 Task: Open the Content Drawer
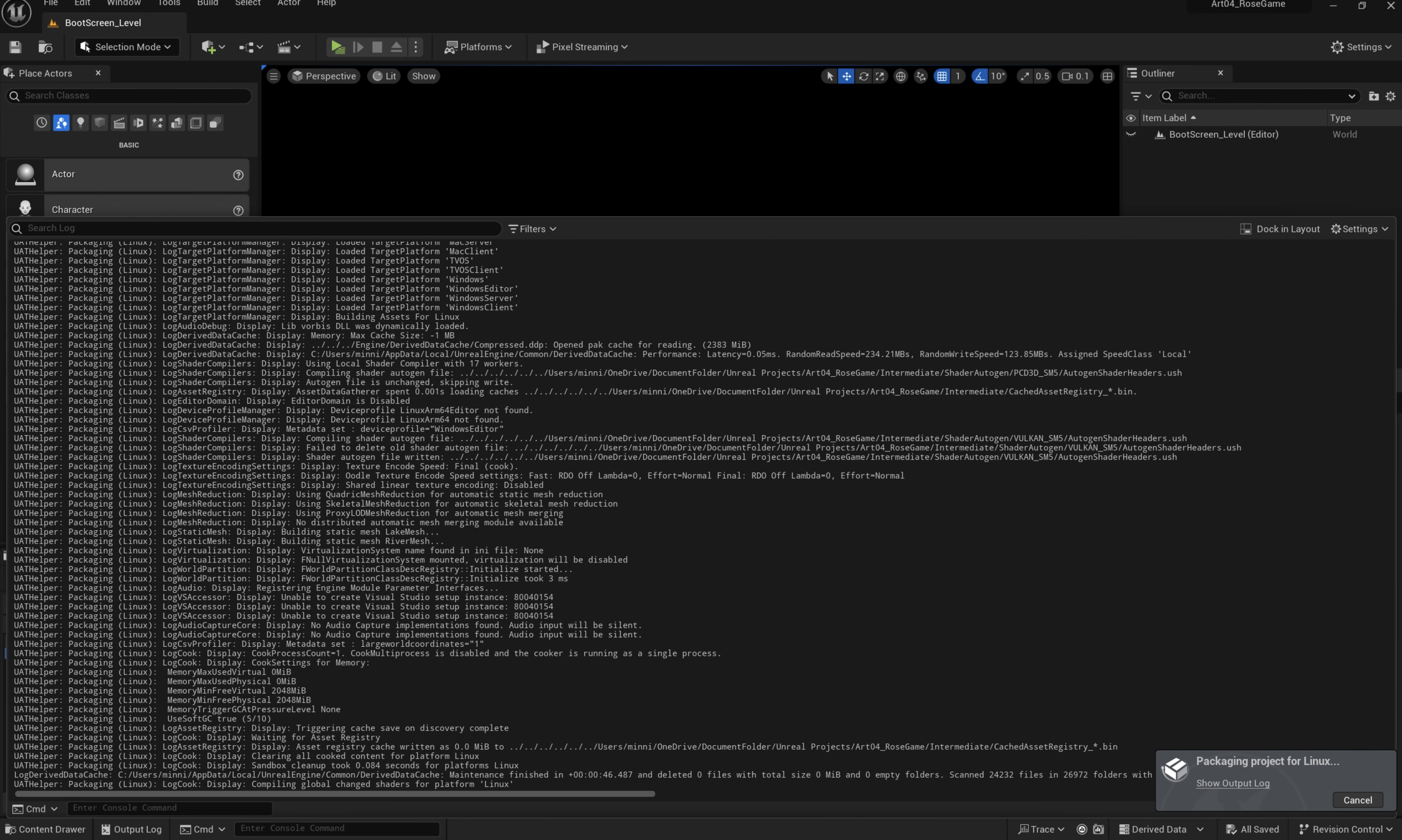45,829
